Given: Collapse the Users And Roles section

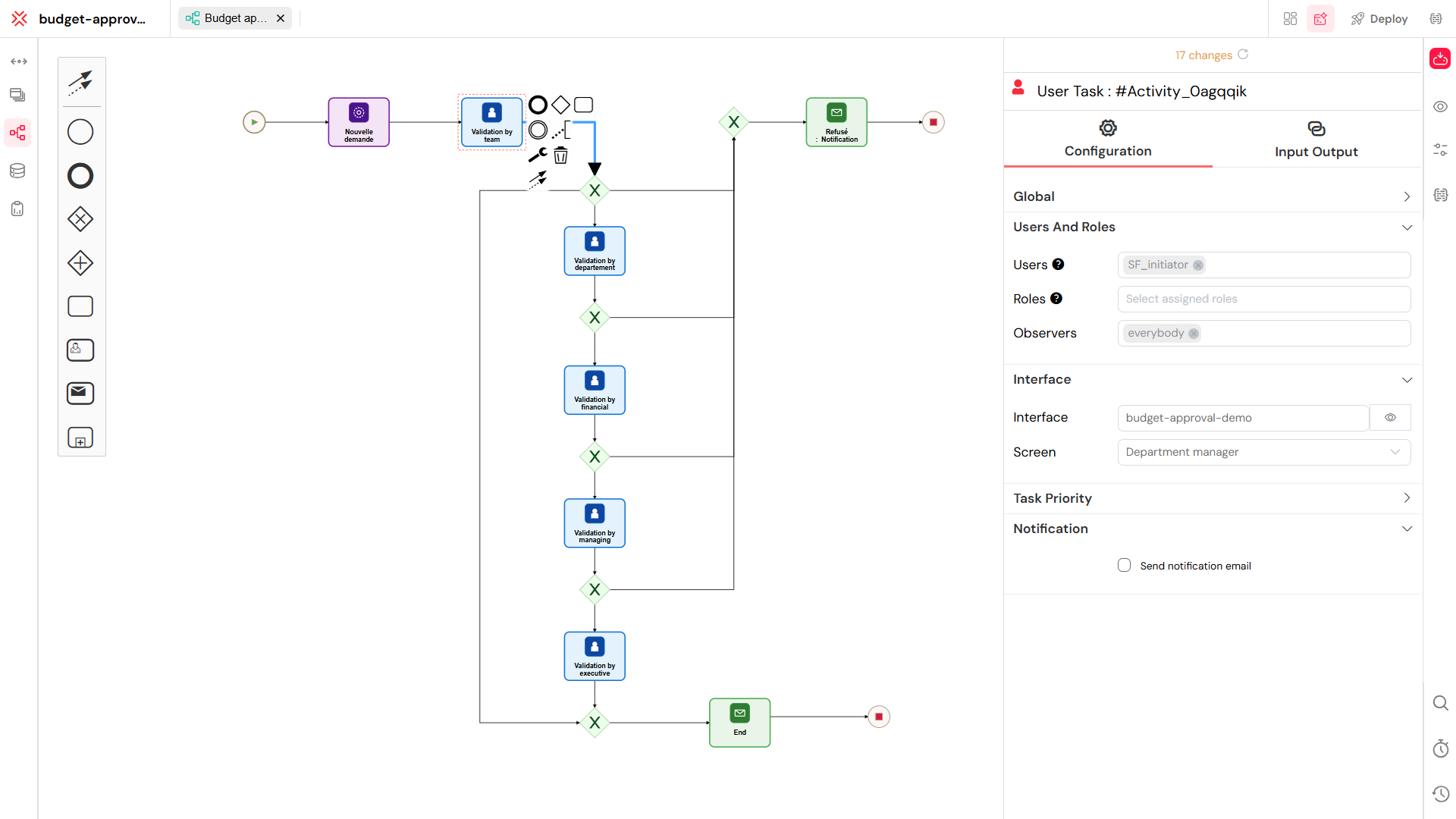Looking at the screenshot, I should [1407, 227].
